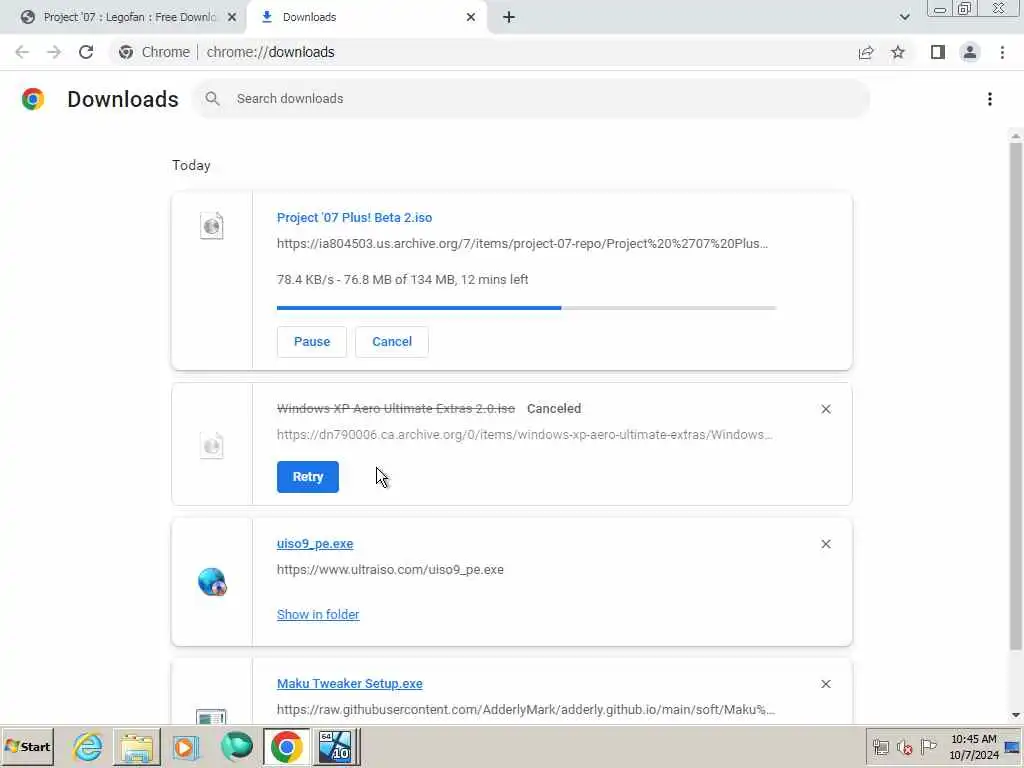Open uiso9_pe.exe file link
Screen dimensions: 1024x768
(x=315, y=543)
